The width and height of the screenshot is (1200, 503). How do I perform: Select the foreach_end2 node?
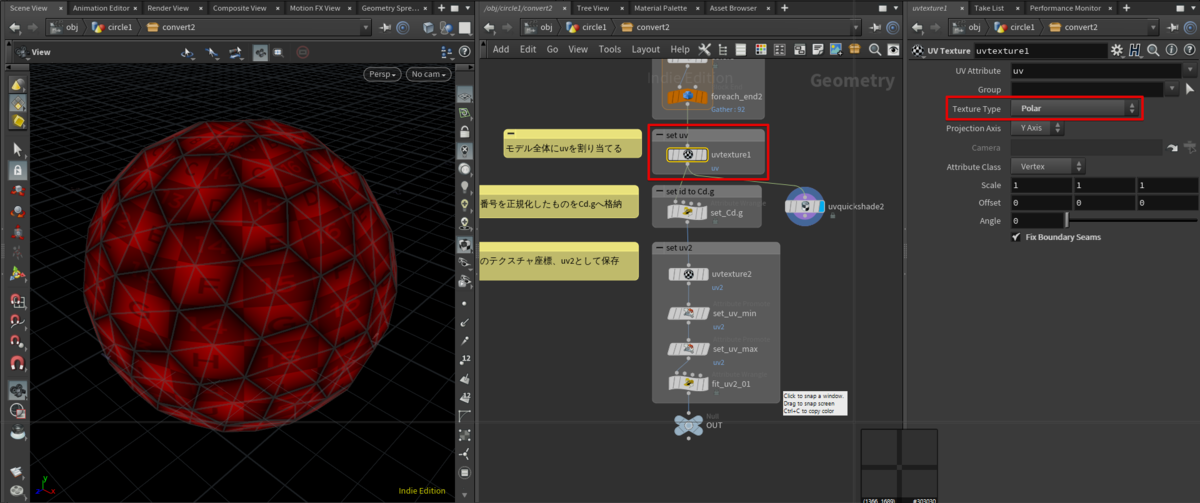pos(687,96)
